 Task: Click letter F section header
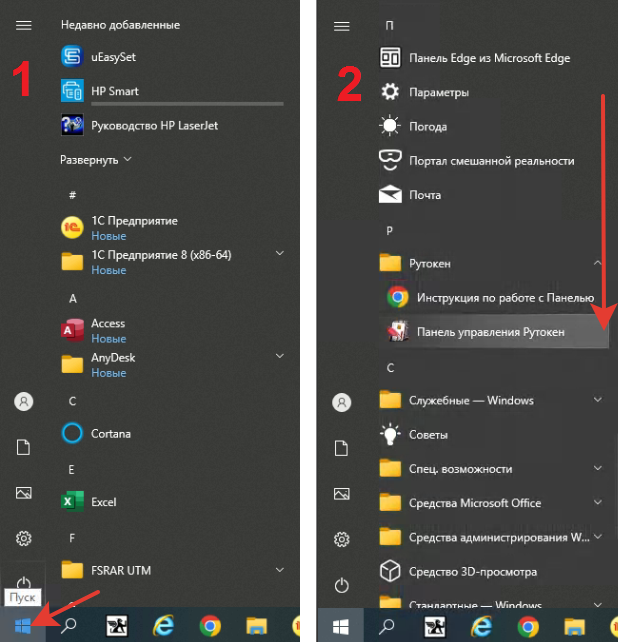point(72,538)
